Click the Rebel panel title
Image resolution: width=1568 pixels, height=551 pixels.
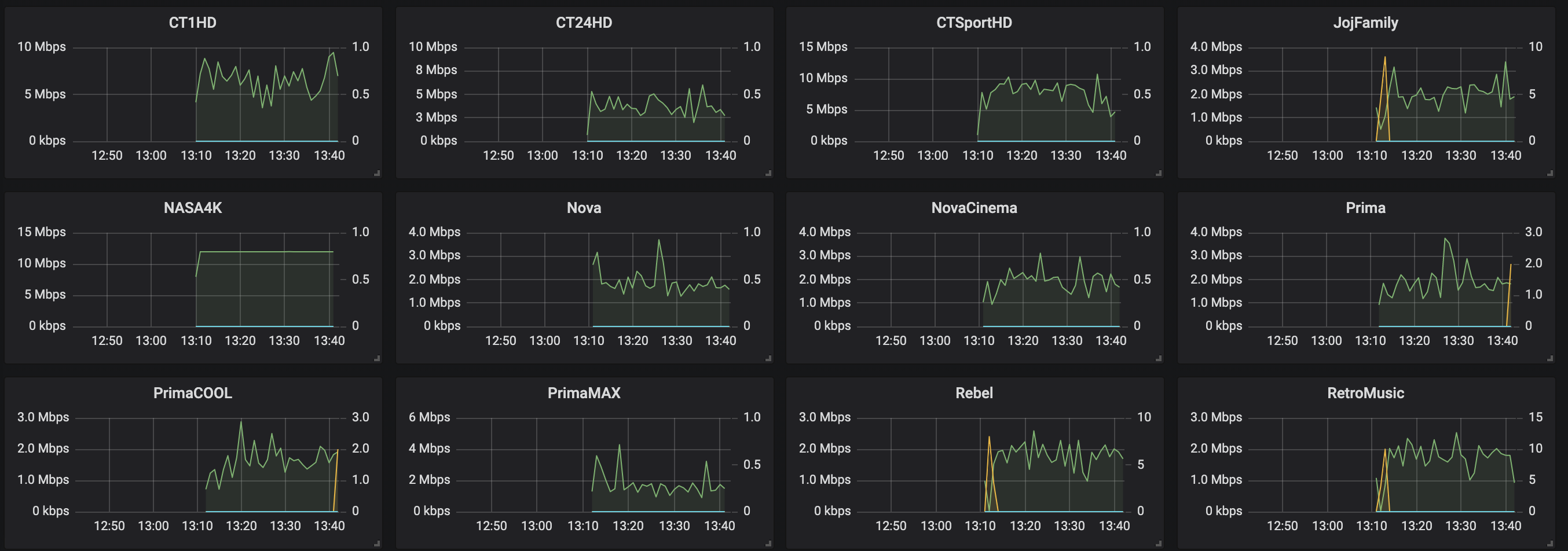click(974, 393)
